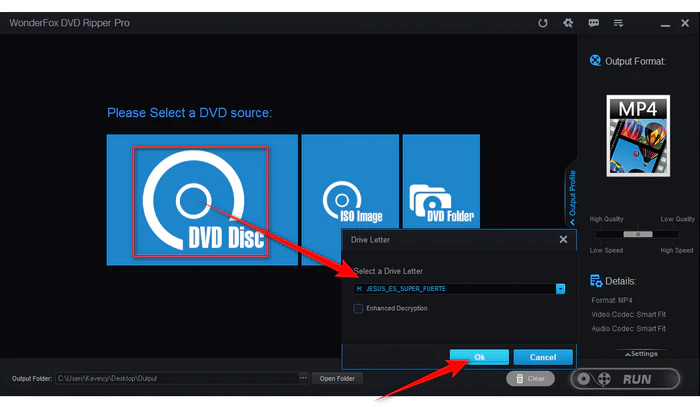The width and height of the screenshot is (700, 407).
Task: Click the Audio Codec: Smart Fit text
Action: click(x=628, y=328)
